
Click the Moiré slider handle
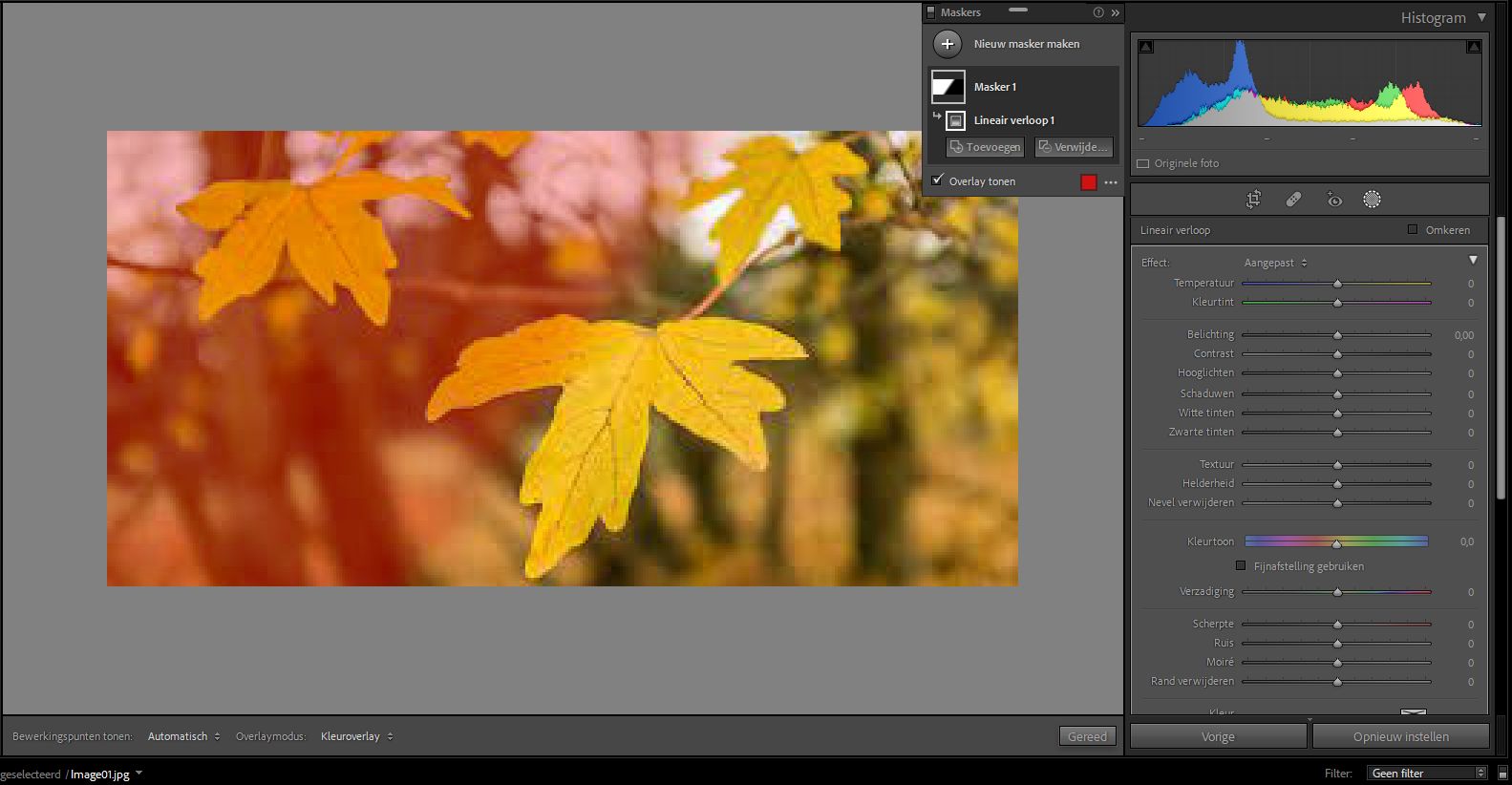1337,663
